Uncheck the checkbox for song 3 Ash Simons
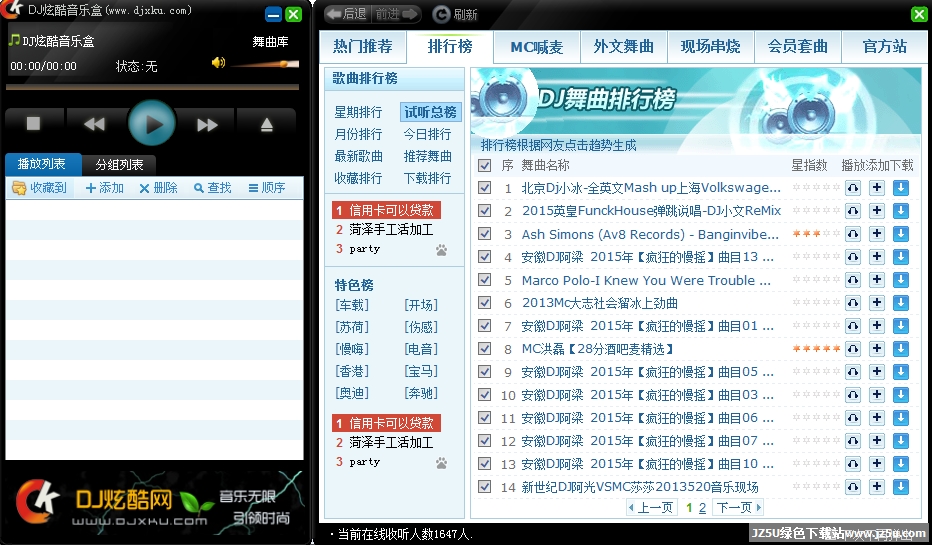Viewport: 932px width, 545px height. pyautogui.click(x=484, y=234)
